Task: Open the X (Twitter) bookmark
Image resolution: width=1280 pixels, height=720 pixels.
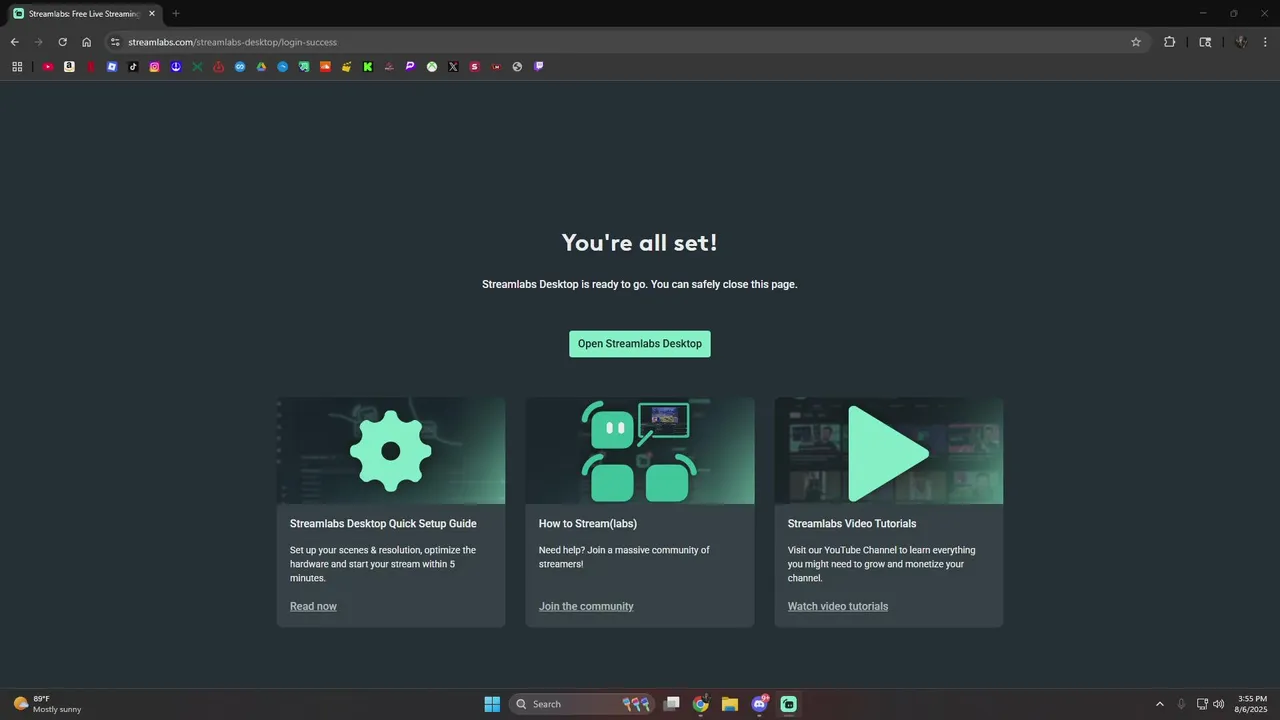Action: [x=453, y=67]
